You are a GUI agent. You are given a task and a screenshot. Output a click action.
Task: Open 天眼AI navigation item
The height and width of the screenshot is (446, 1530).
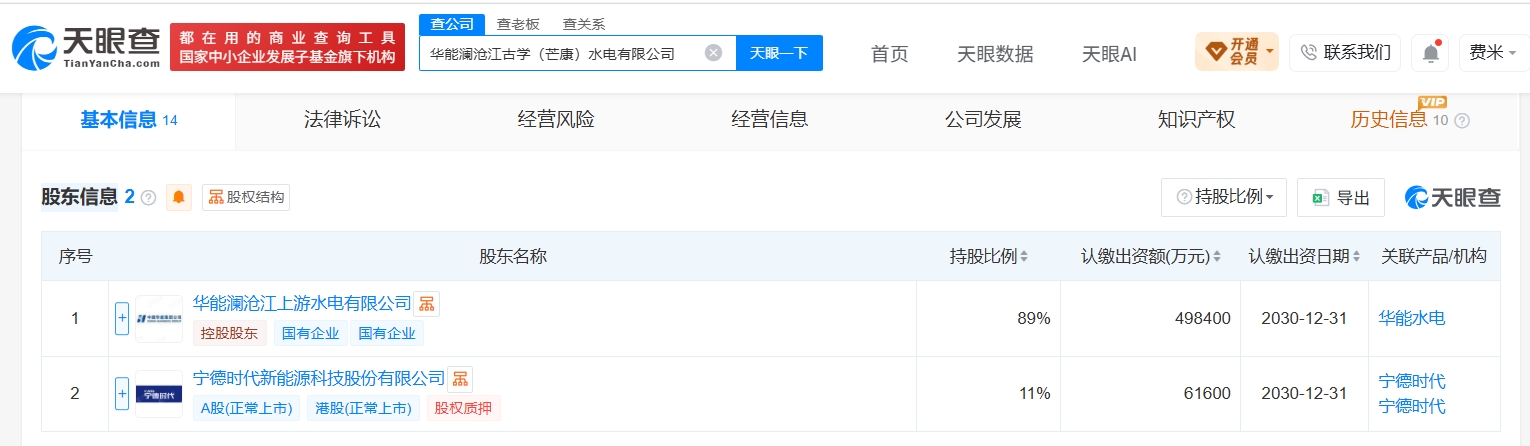(1109, 54)
